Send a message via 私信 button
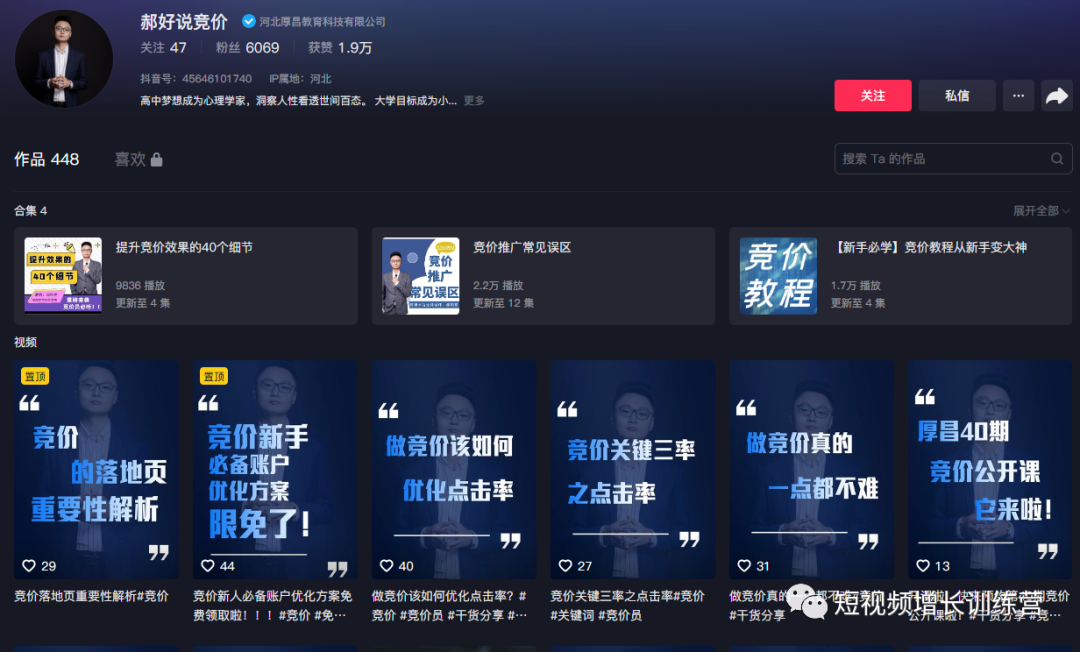1080x652 pixels. [x=957, y=96]
